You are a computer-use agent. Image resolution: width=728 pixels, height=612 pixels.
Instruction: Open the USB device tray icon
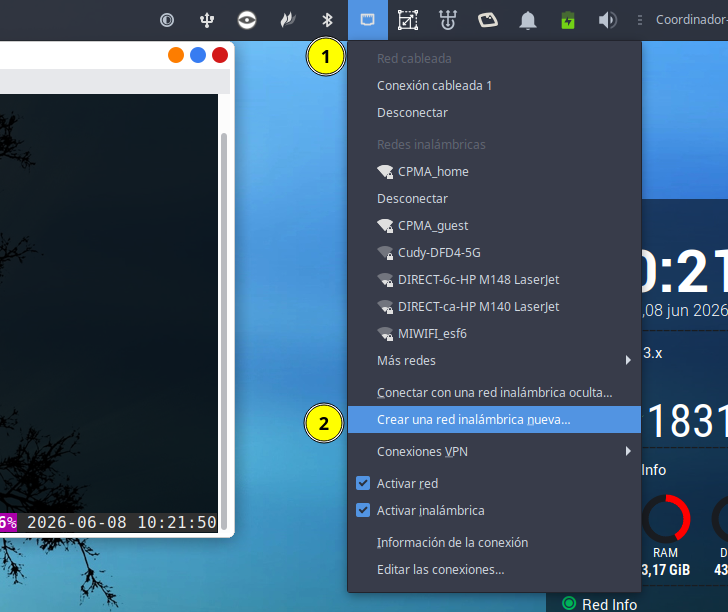[207, 20]
